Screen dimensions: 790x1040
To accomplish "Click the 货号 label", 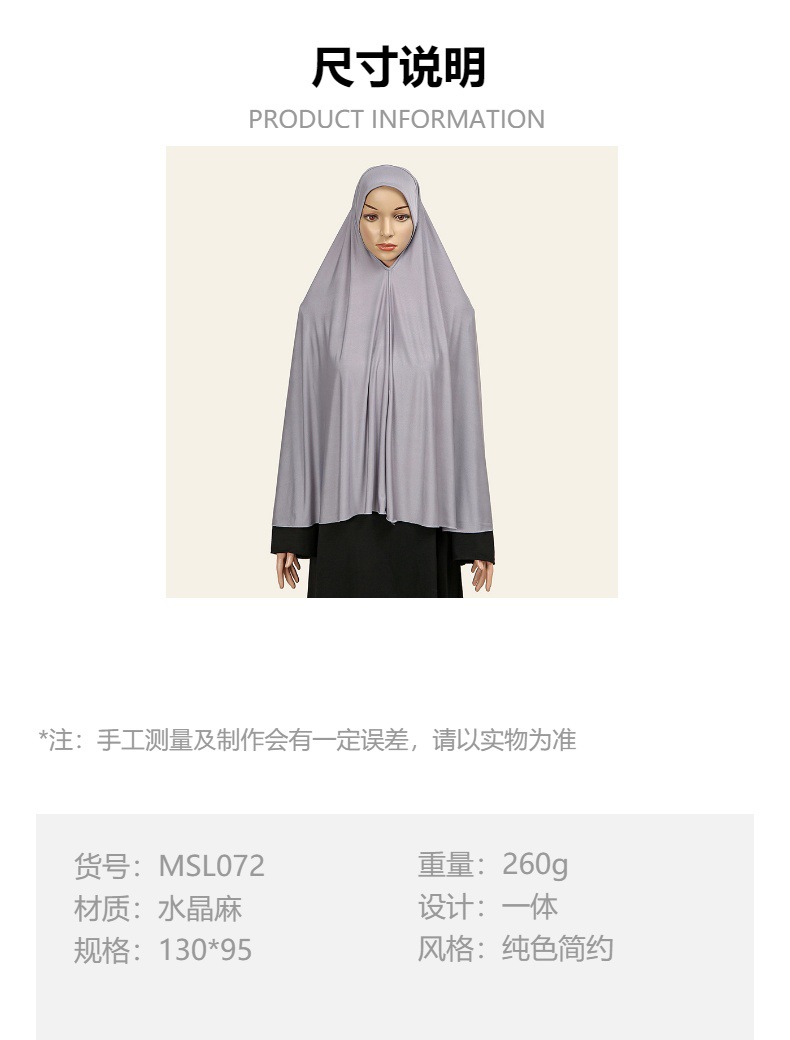I will point(101,866).
